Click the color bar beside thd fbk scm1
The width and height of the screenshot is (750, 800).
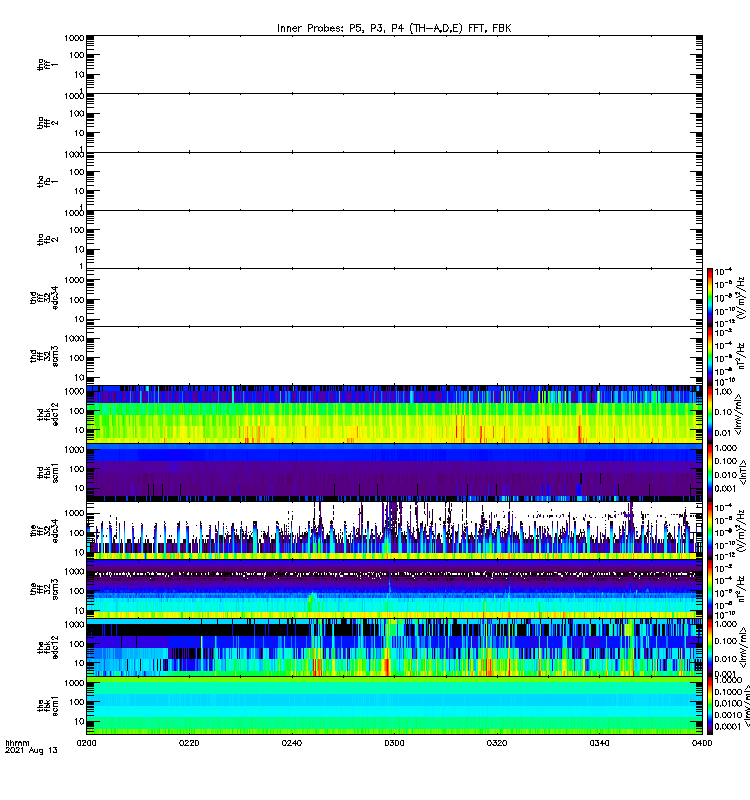710,472
